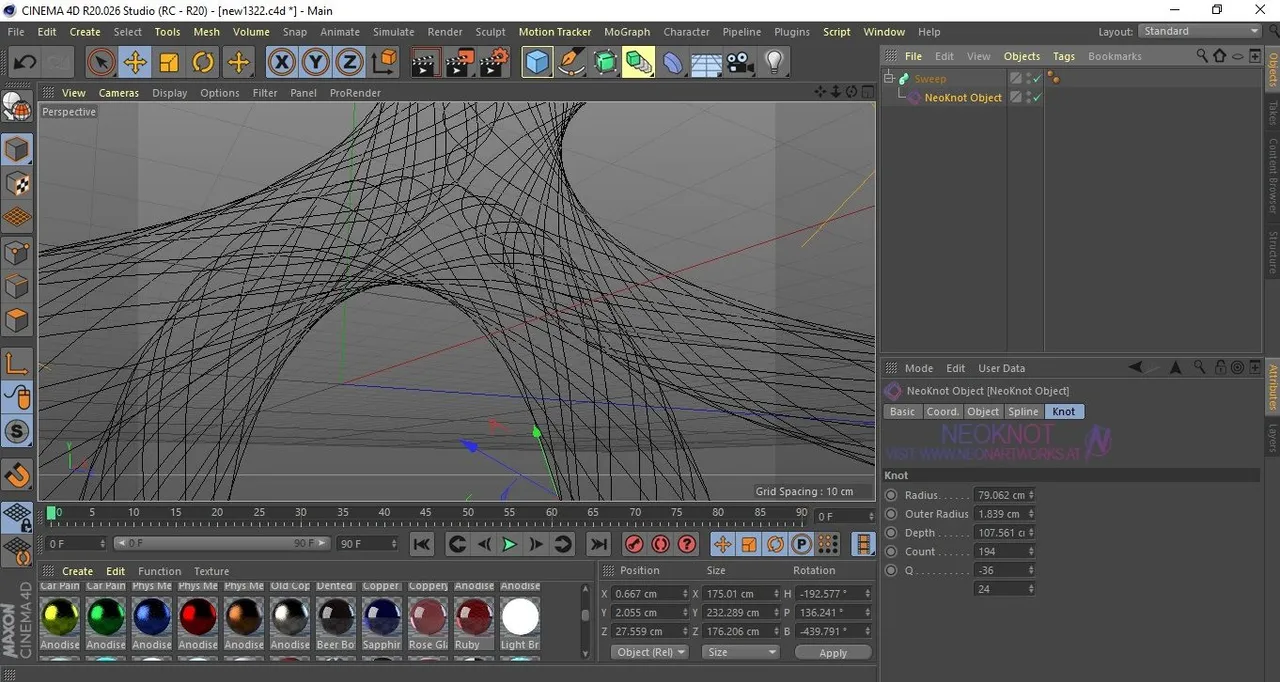Click the Subdivision Surface generator icon

(x=606, y=62)
